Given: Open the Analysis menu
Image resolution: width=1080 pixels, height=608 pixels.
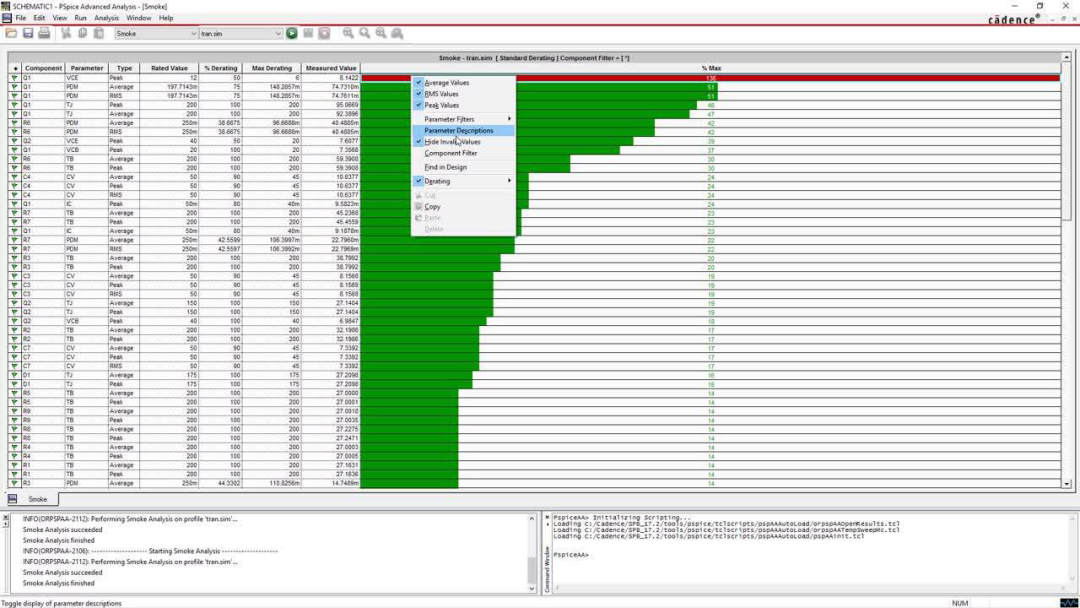Looking at the screenshot, I should 106,18.
